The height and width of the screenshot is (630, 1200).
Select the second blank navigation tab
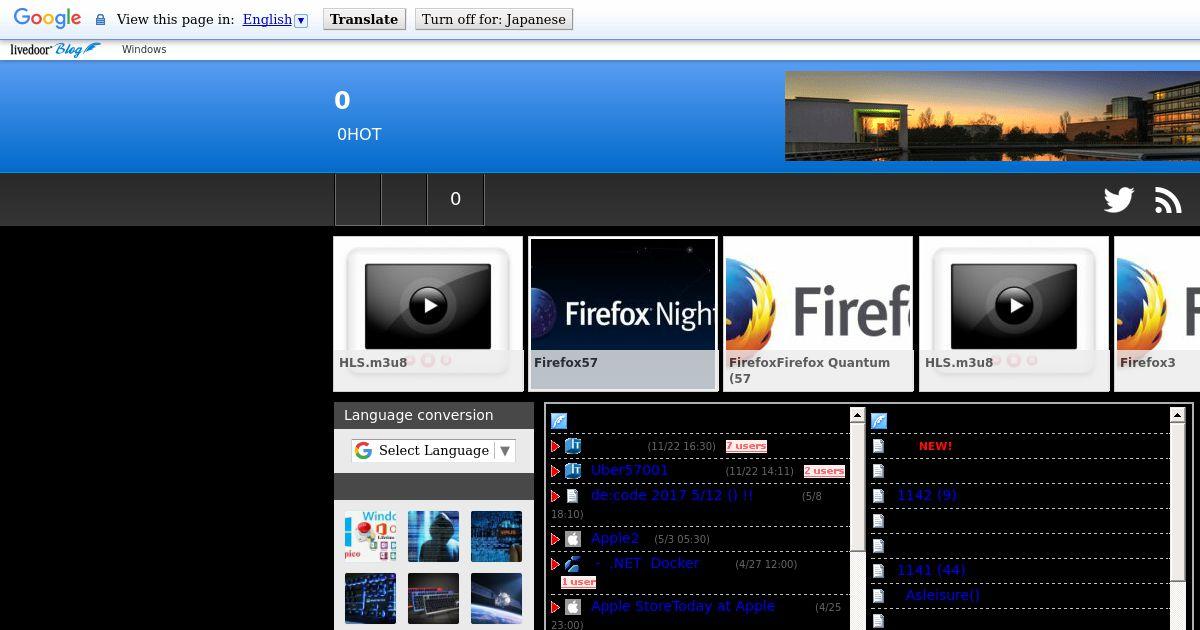404,199
